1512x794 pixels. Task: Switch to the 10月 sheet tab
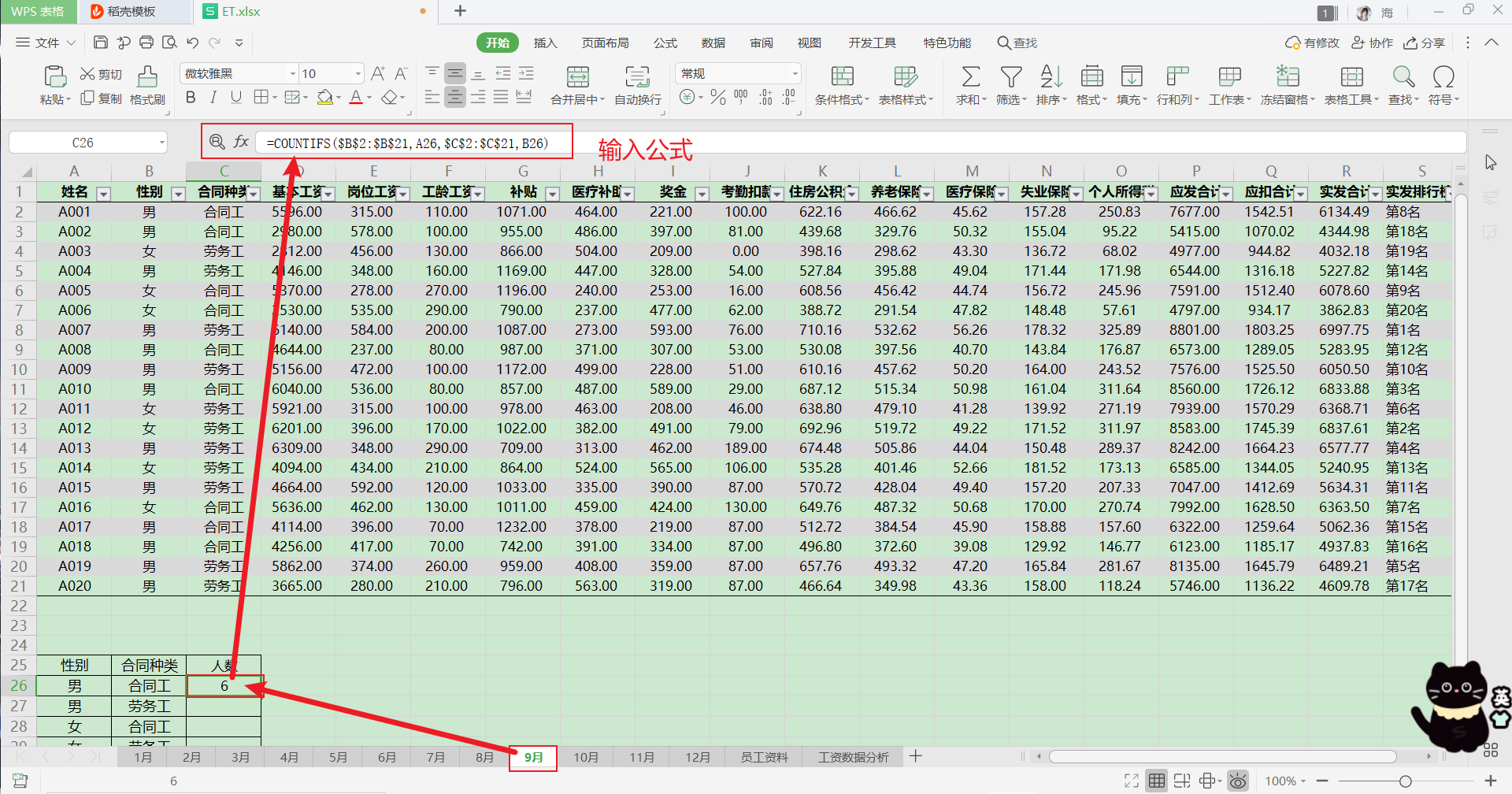pos(586,757)
